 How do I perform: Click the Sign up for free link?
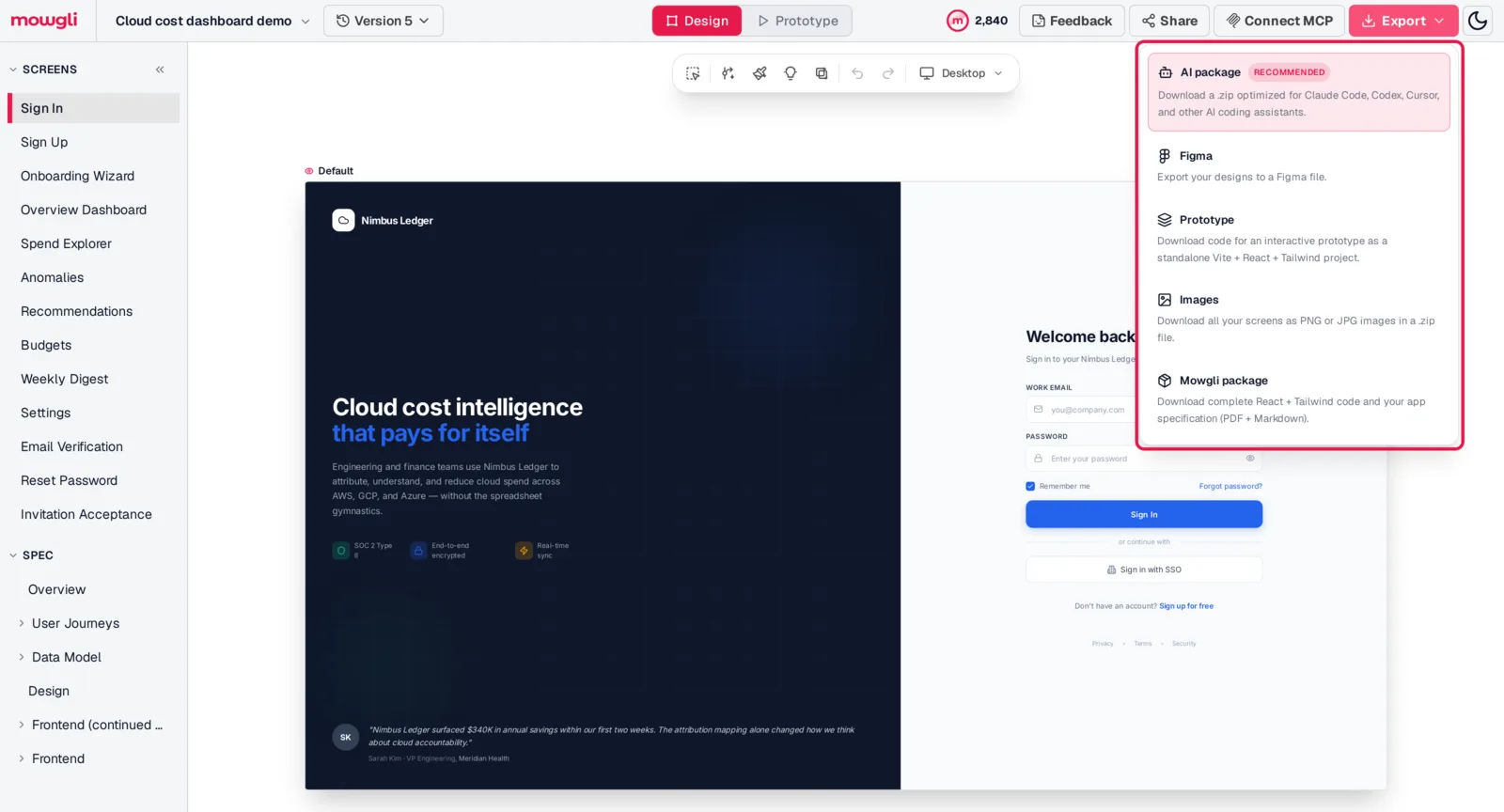[1186, 606]
